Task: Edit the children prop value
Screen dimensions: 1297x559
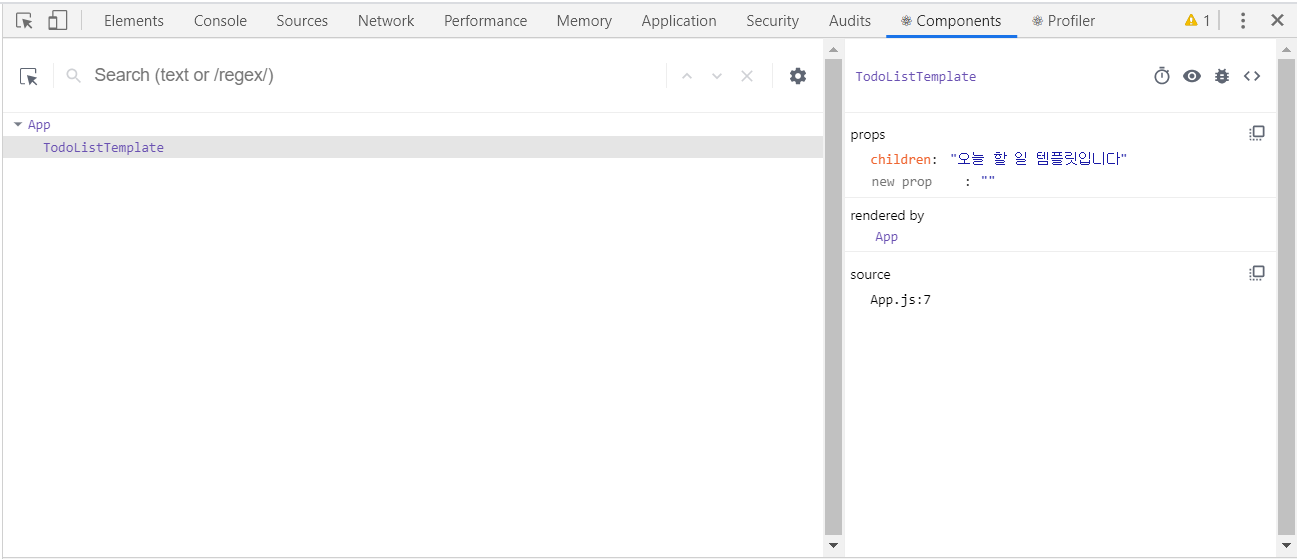Action: (1038, 159)
